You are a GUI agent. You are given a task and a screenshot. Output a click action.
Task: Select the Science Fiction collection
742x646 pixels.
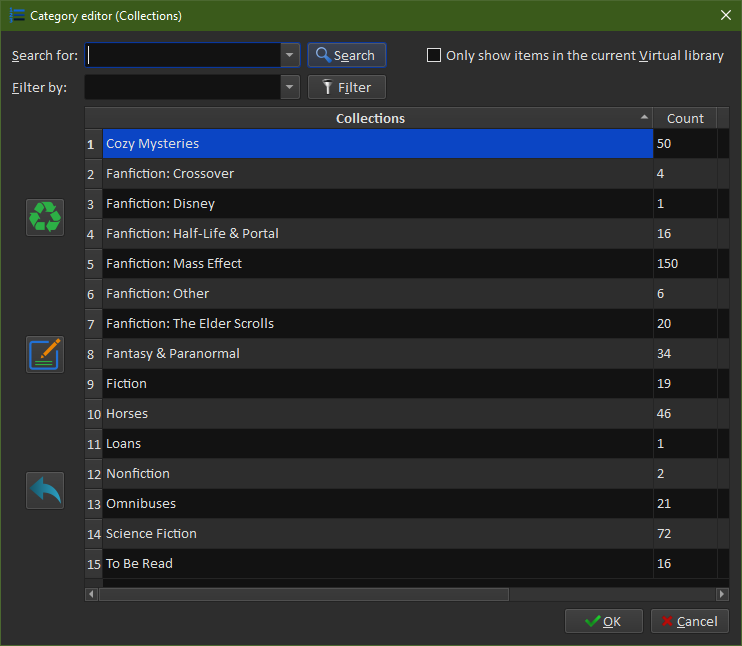pyautogui.click(x=378, y=533)
